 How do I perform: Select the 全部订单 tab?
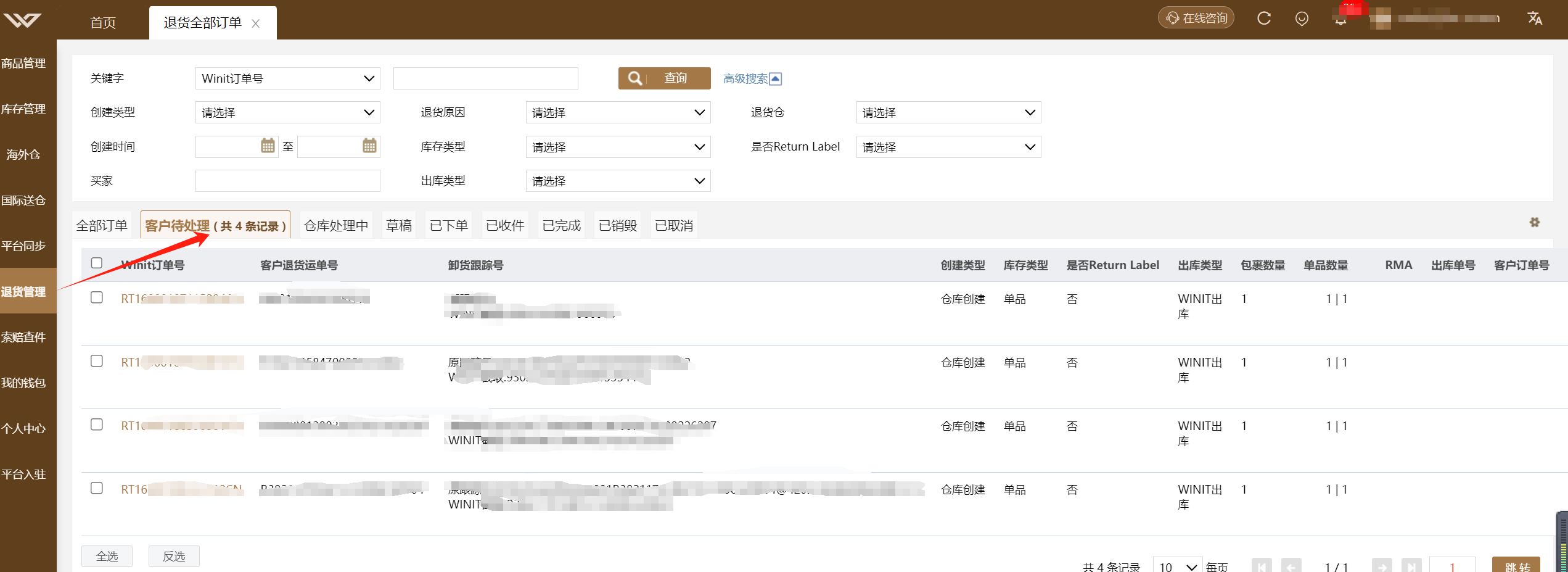tap(102, 226)
